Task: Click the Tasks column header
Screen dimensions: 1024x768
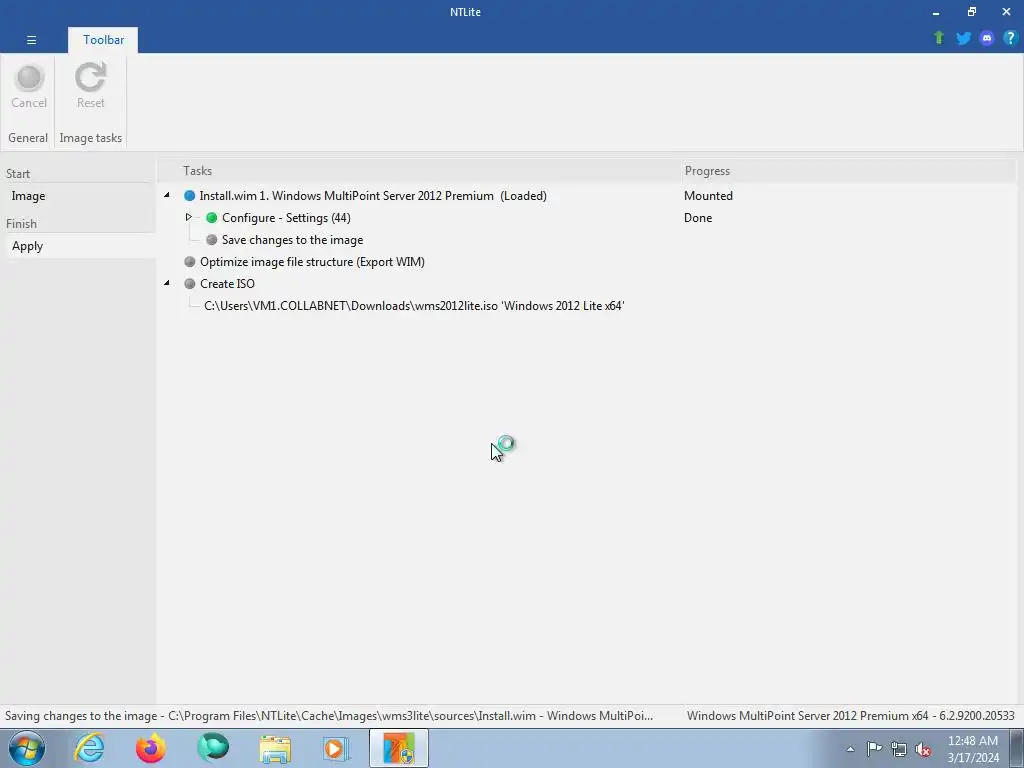Action: pos(419,171)
